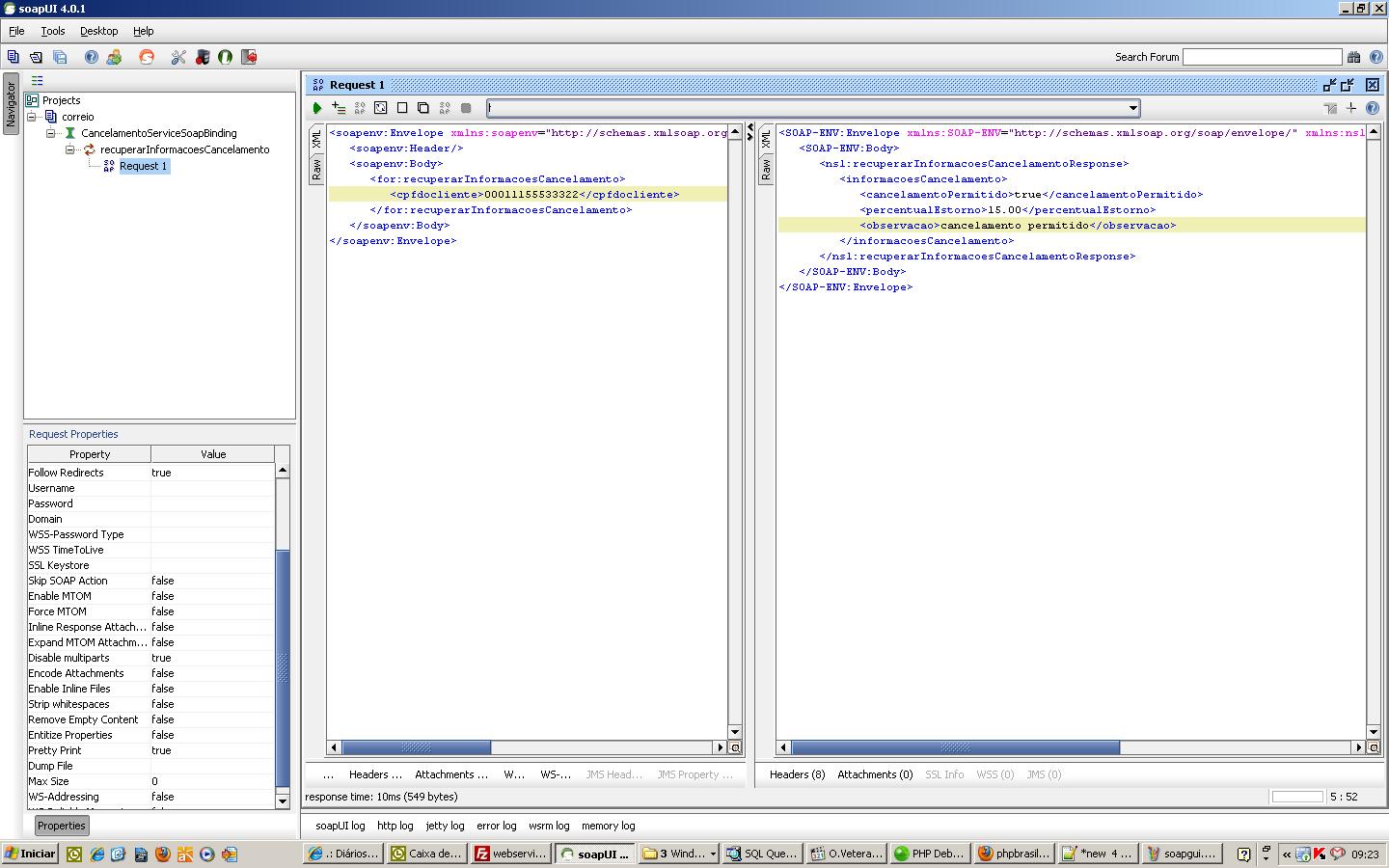Switch request editor to Raw view
The height and width of the screenshot is (868, 1389).
pyautogui.click(x=316, y=171)
